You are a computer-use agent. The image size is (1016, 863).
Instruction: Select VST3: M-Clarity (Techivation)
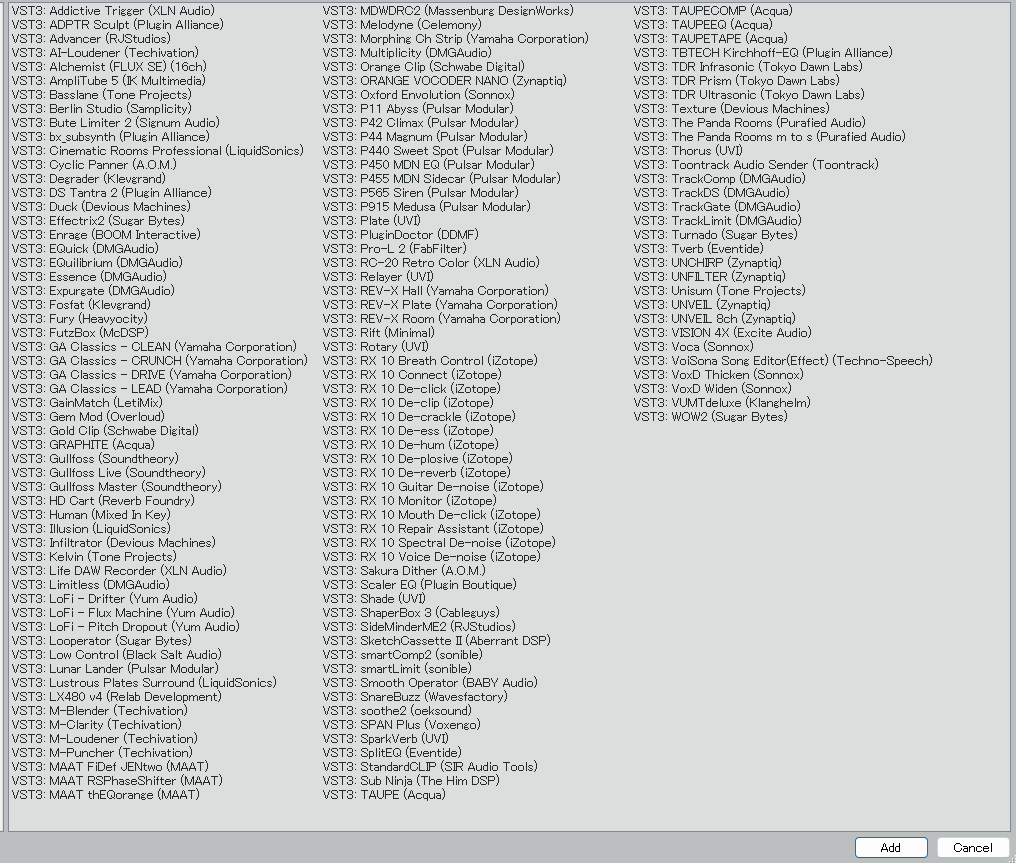pyautogui.click(x=97, y=724)
